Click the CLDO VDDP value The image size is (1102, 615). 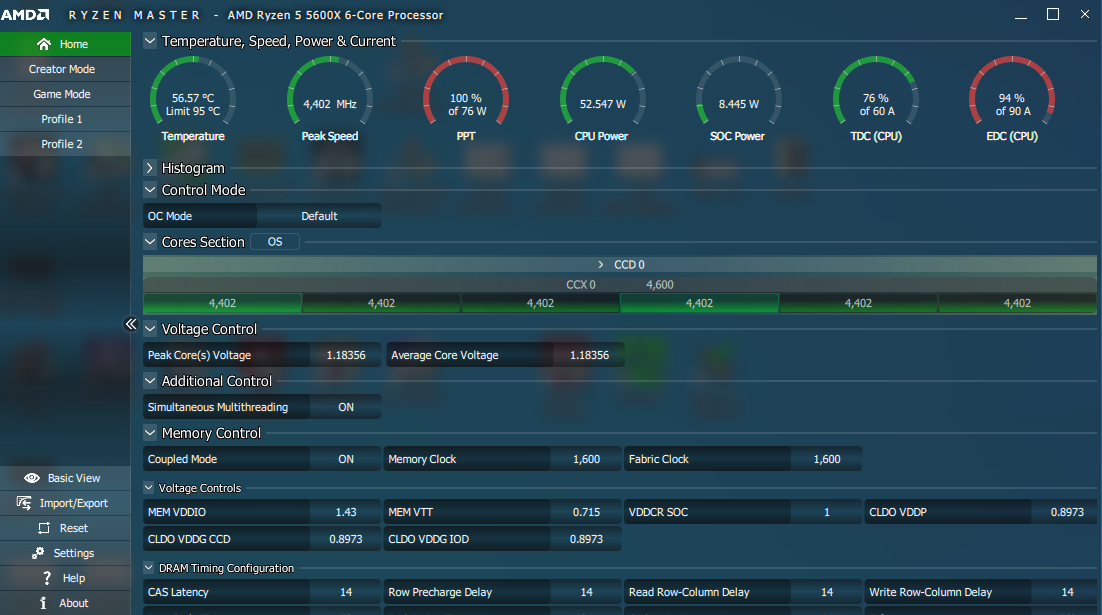pyautogui.click(x=1067, y=512)
